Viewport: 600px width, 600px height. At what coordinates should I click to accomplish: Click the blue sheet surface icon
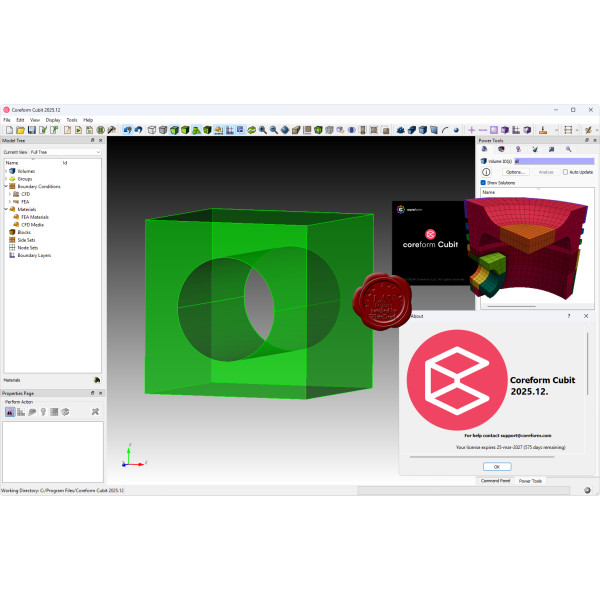tap(434, 130)
